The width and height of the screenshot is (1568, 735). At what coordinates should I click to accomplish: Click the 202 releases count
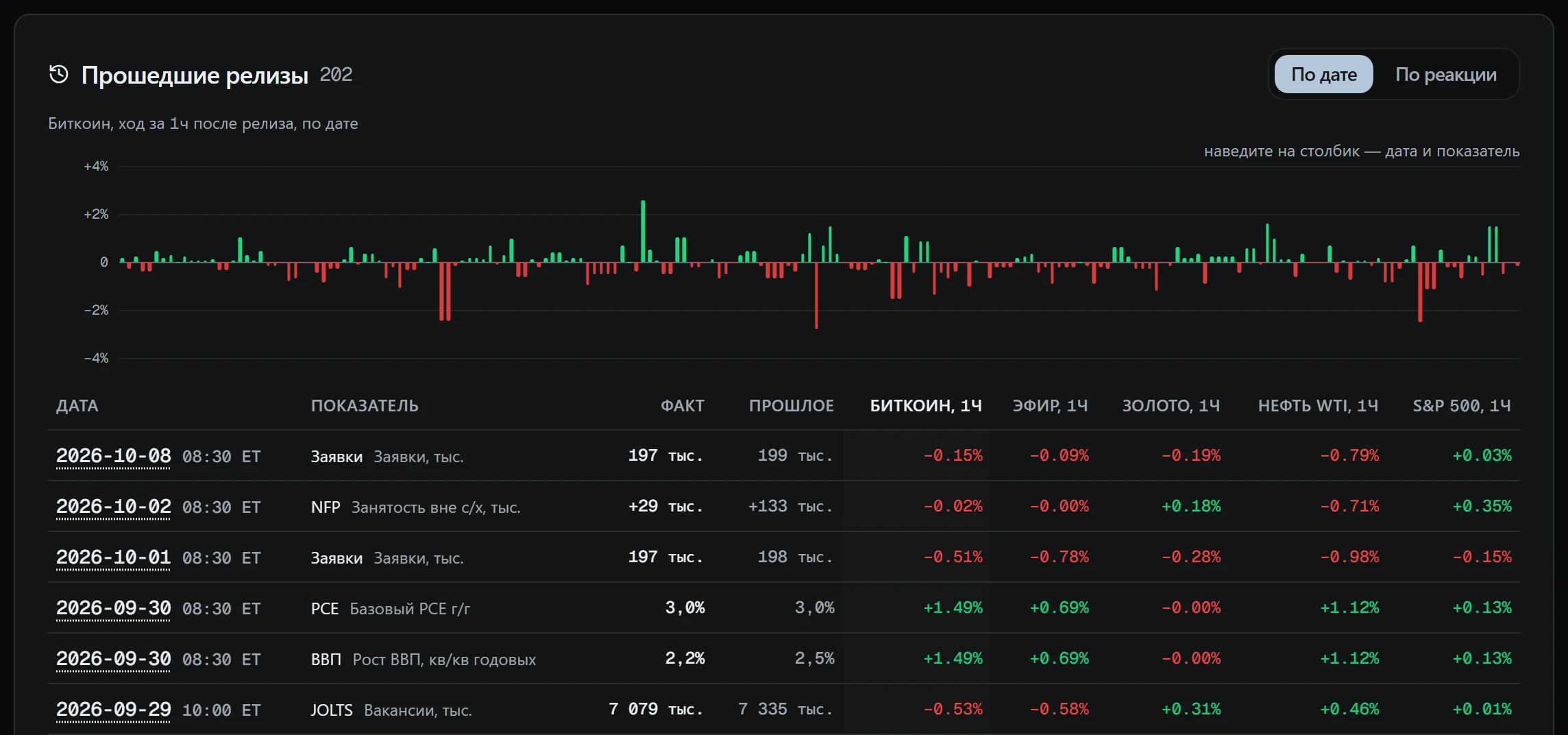[x=336, y=74]
